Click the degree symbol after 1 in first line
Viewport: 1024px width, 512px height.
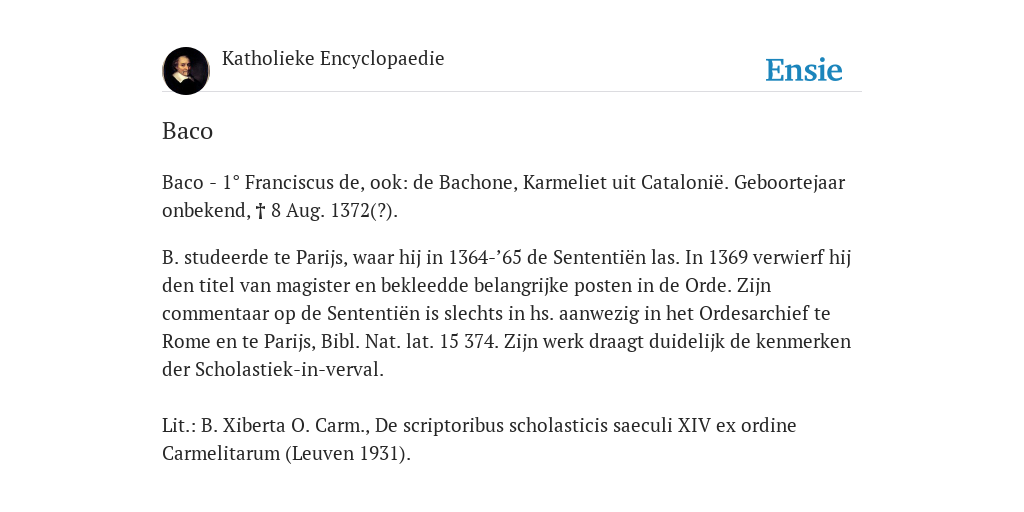coord(236,179)
